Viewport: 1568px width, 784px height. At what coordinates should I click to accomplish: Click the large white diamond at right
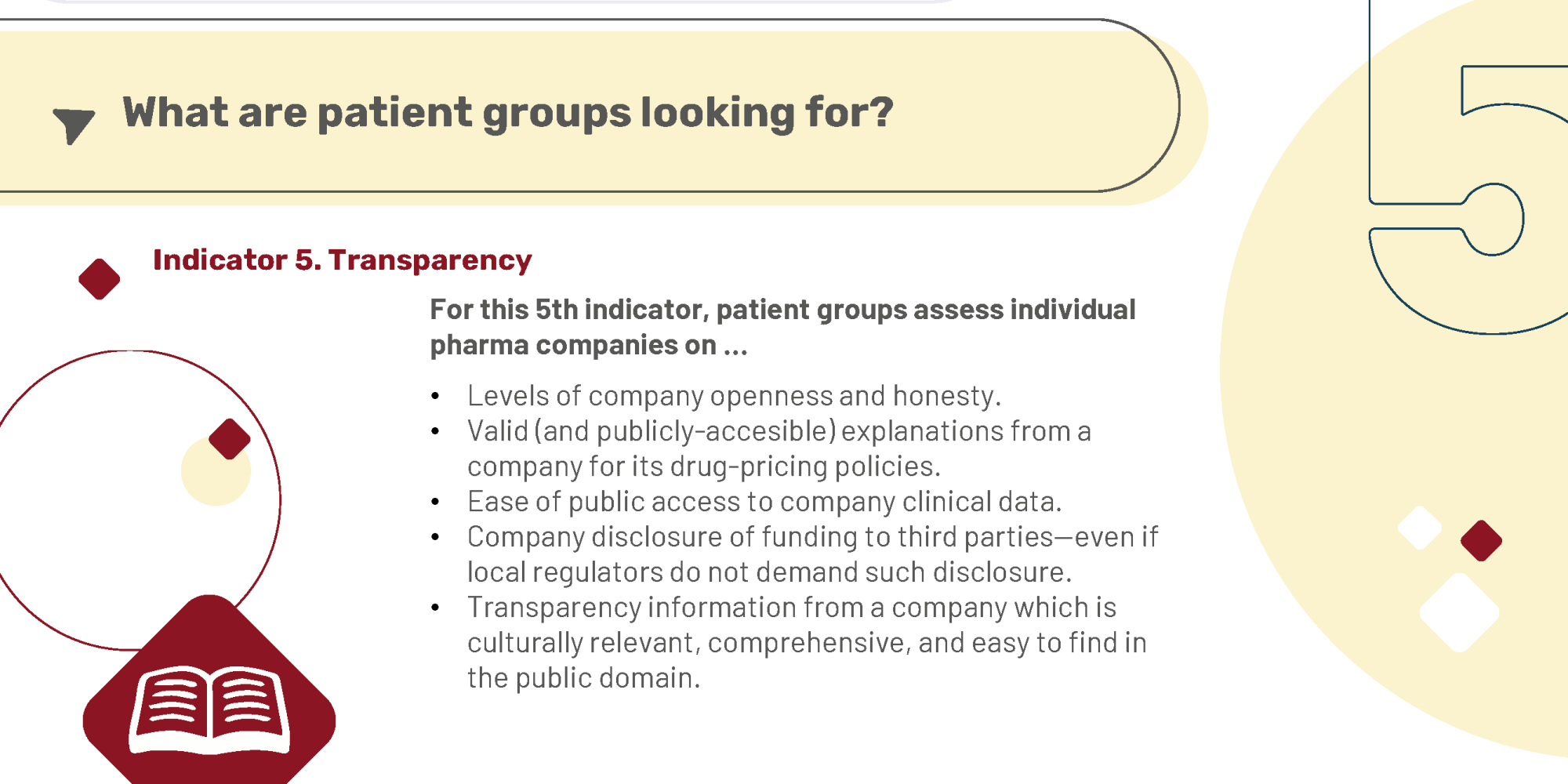(1460, 612)
